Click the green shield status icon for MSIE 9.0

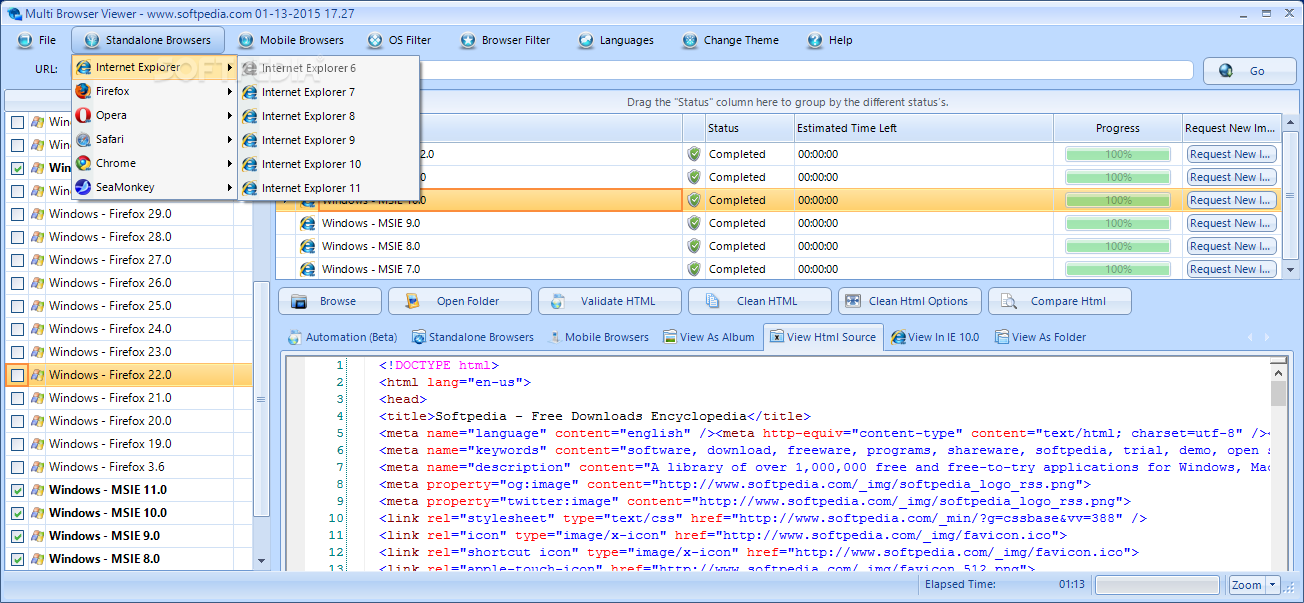(x=694, y=223)
